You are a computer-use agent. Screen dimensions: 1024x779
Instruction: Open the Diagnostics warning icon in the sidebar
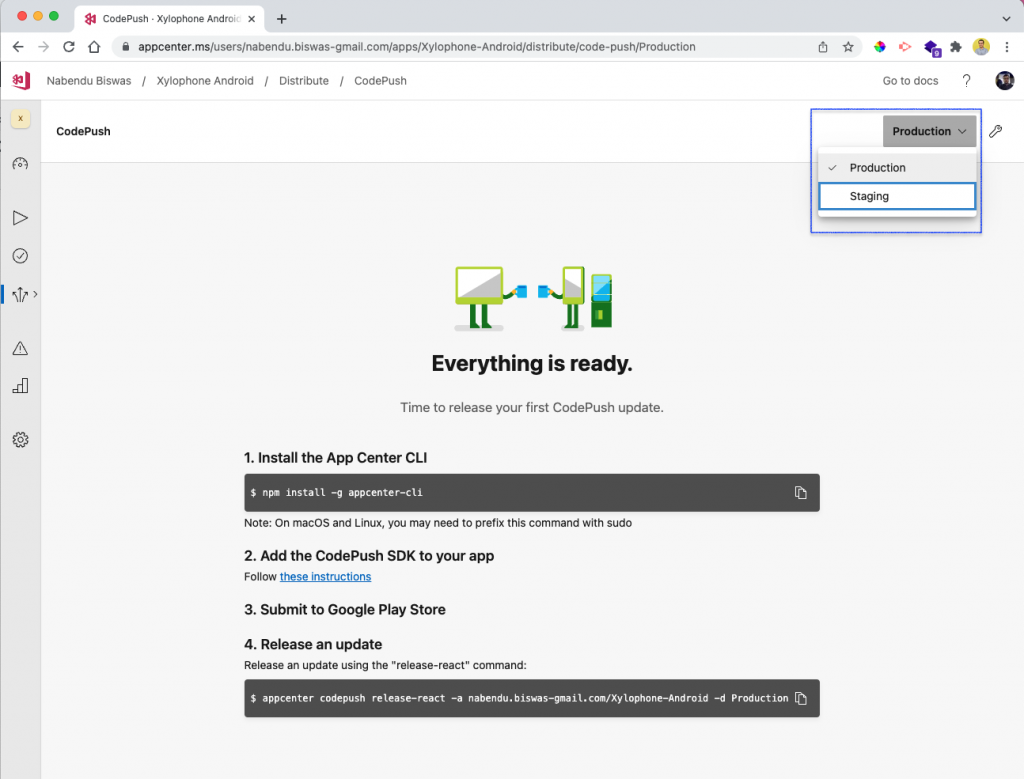coord(20,348)
